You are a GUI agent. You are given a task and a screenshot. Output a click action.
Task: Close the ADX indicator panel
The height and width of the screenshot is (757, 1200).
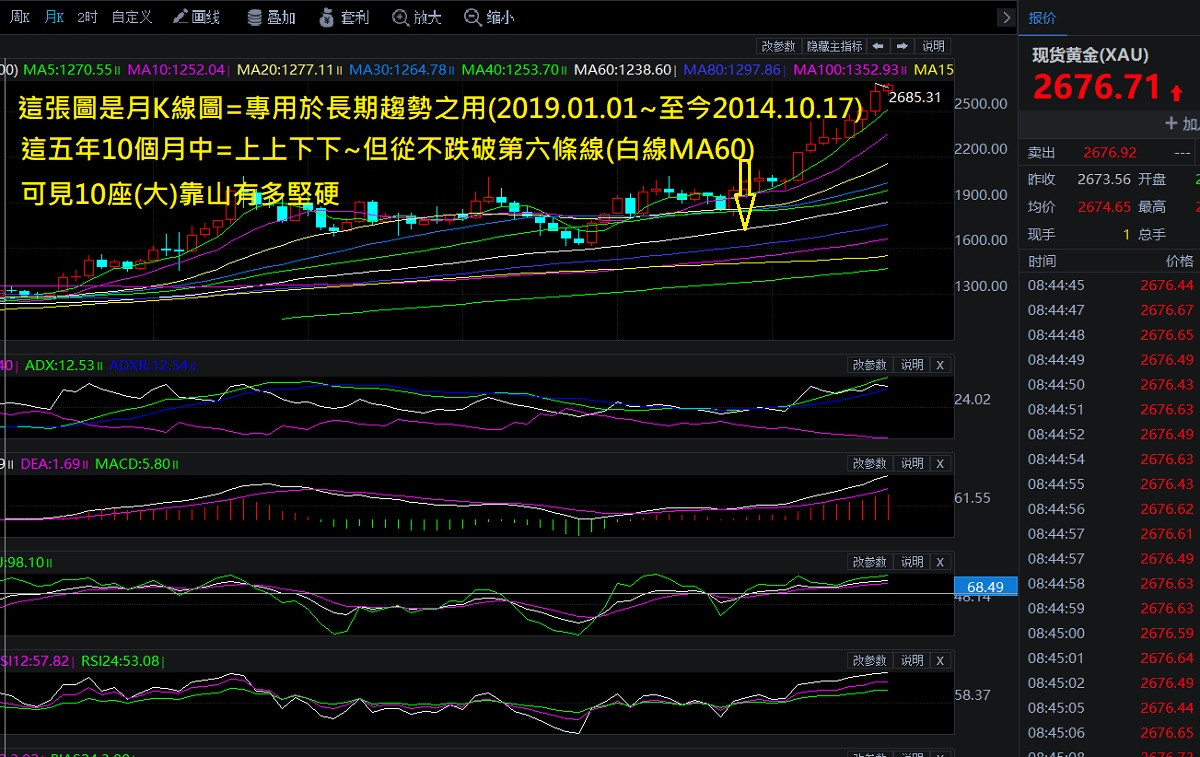pyautogui.click(x=940, y=365)
